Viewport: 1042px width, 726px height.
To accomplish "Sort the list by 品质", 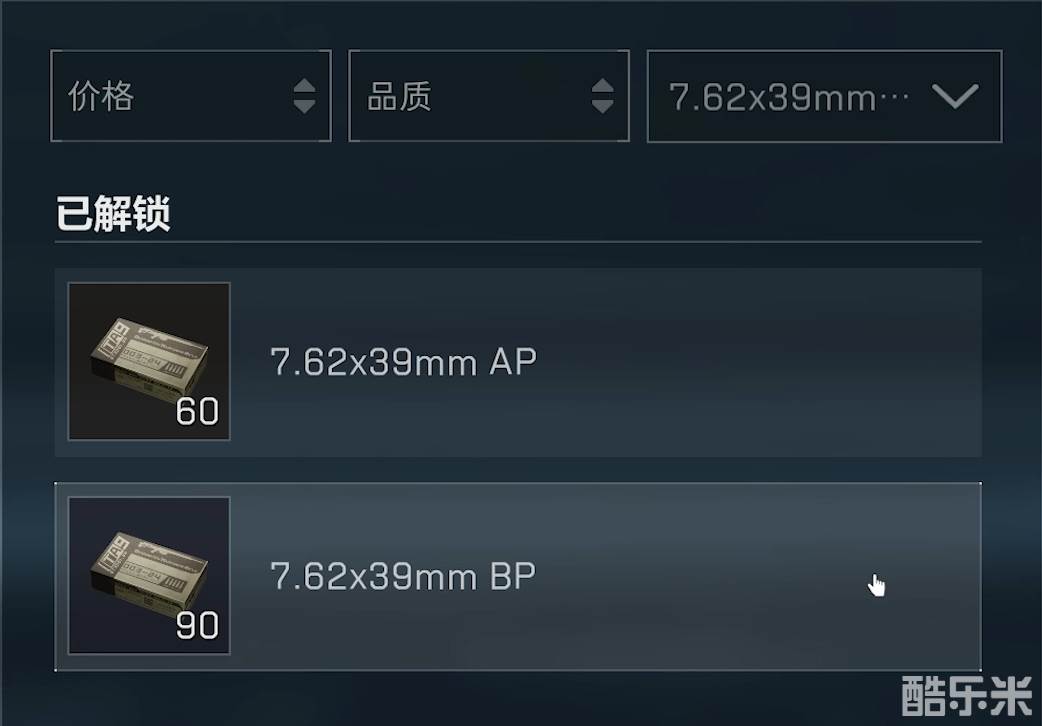I will pos(489,96).
